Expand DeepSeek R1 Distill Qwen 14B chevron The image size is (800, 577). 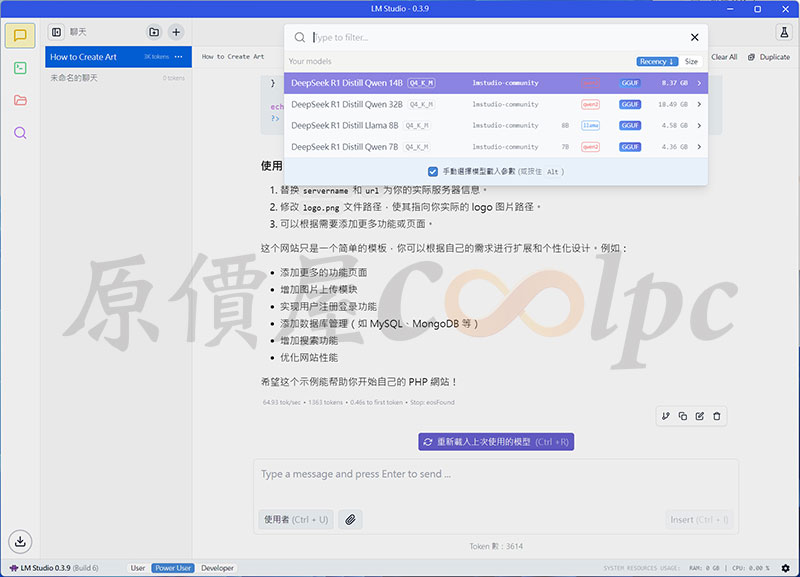coord(699,83)
